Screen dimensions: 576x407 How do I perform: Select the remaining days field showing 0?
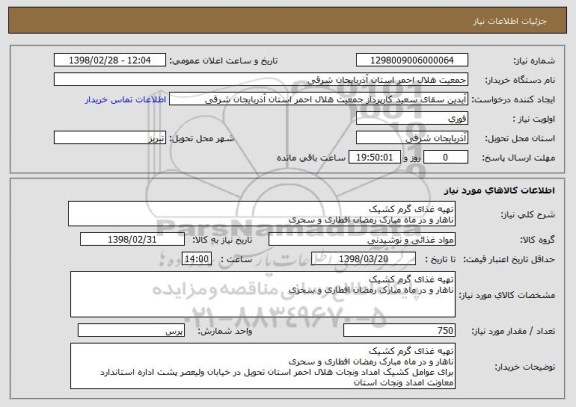point(445,158)
